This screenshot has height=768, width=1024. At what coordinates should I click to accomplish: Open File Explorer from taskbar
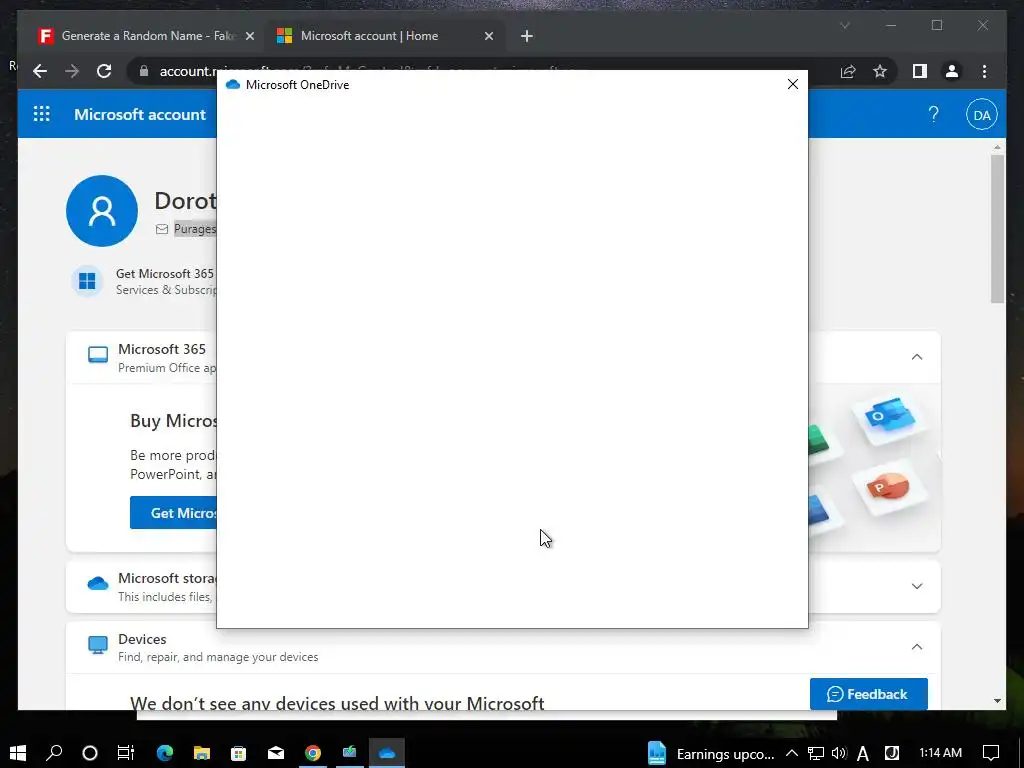point(202,753)
